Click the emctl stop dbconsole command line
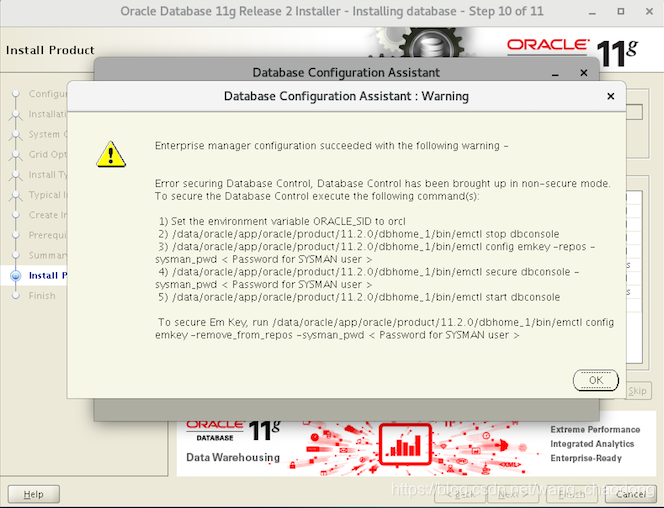This screenshot has height=508, width=664. point(359,234)
